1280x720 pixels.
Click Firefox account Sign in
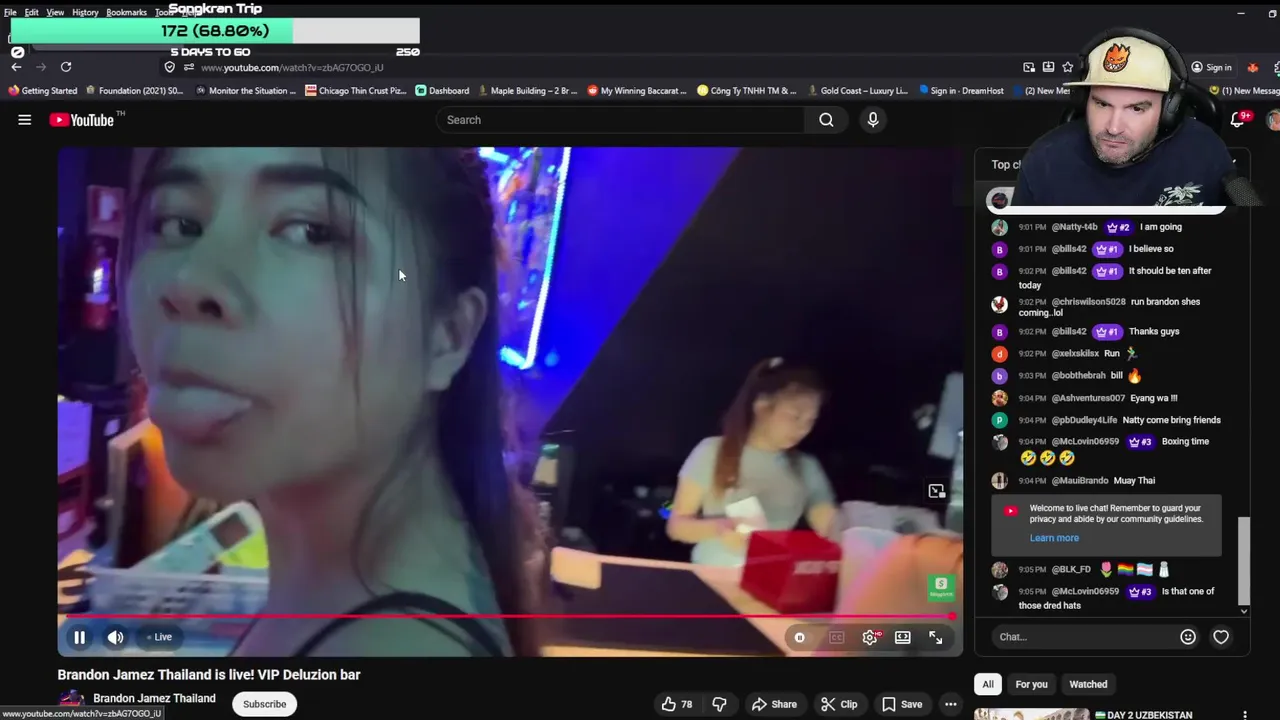click(x=1211, y=67)
